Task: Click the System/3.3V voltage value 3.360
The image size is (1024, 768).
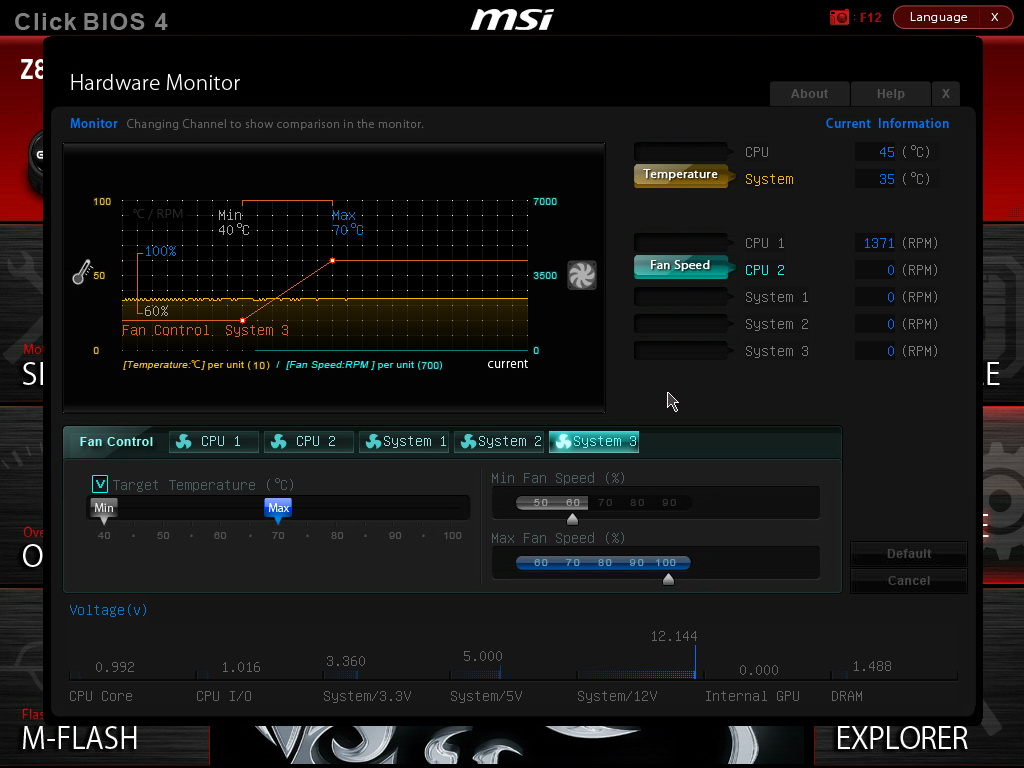Action: [x=345, y=661]
